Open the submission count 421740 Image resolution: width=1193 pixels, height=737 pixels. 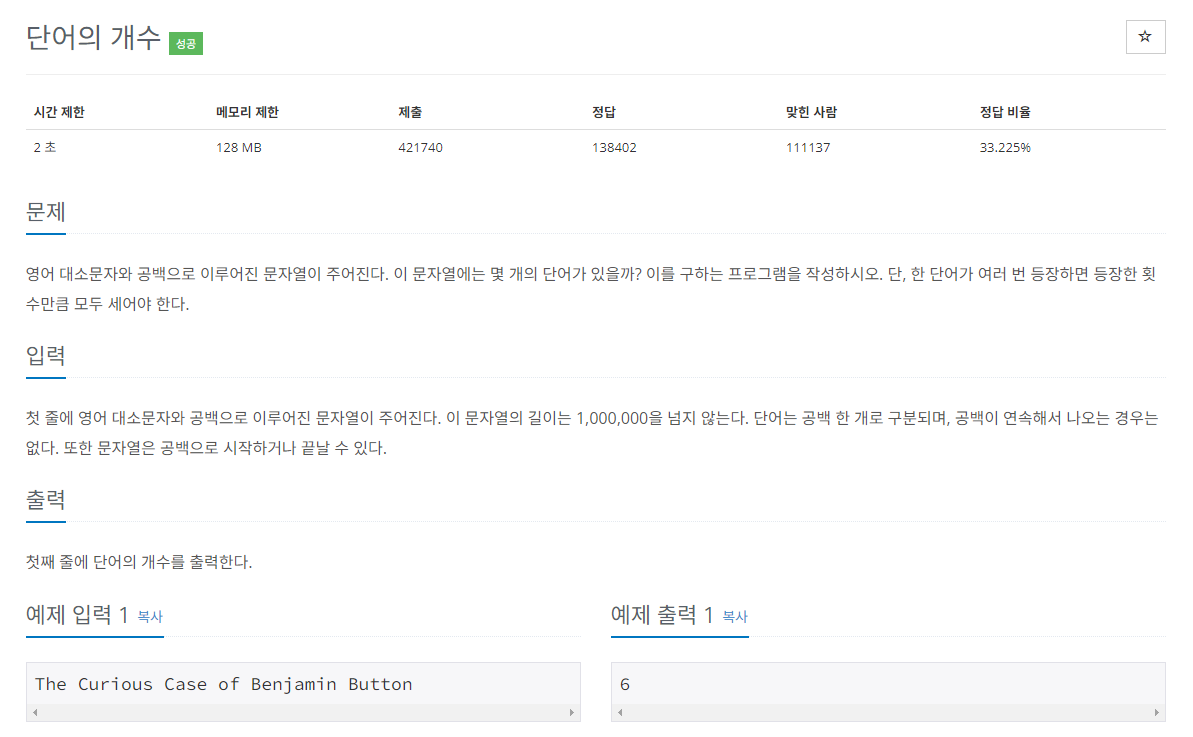pyautogui.click(x=418, y=147)
